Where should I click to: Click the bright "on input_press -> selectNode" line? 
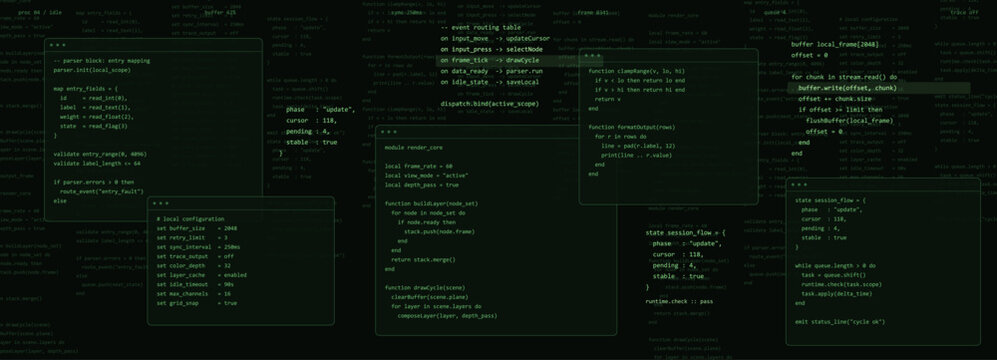(x=492, y=49)
